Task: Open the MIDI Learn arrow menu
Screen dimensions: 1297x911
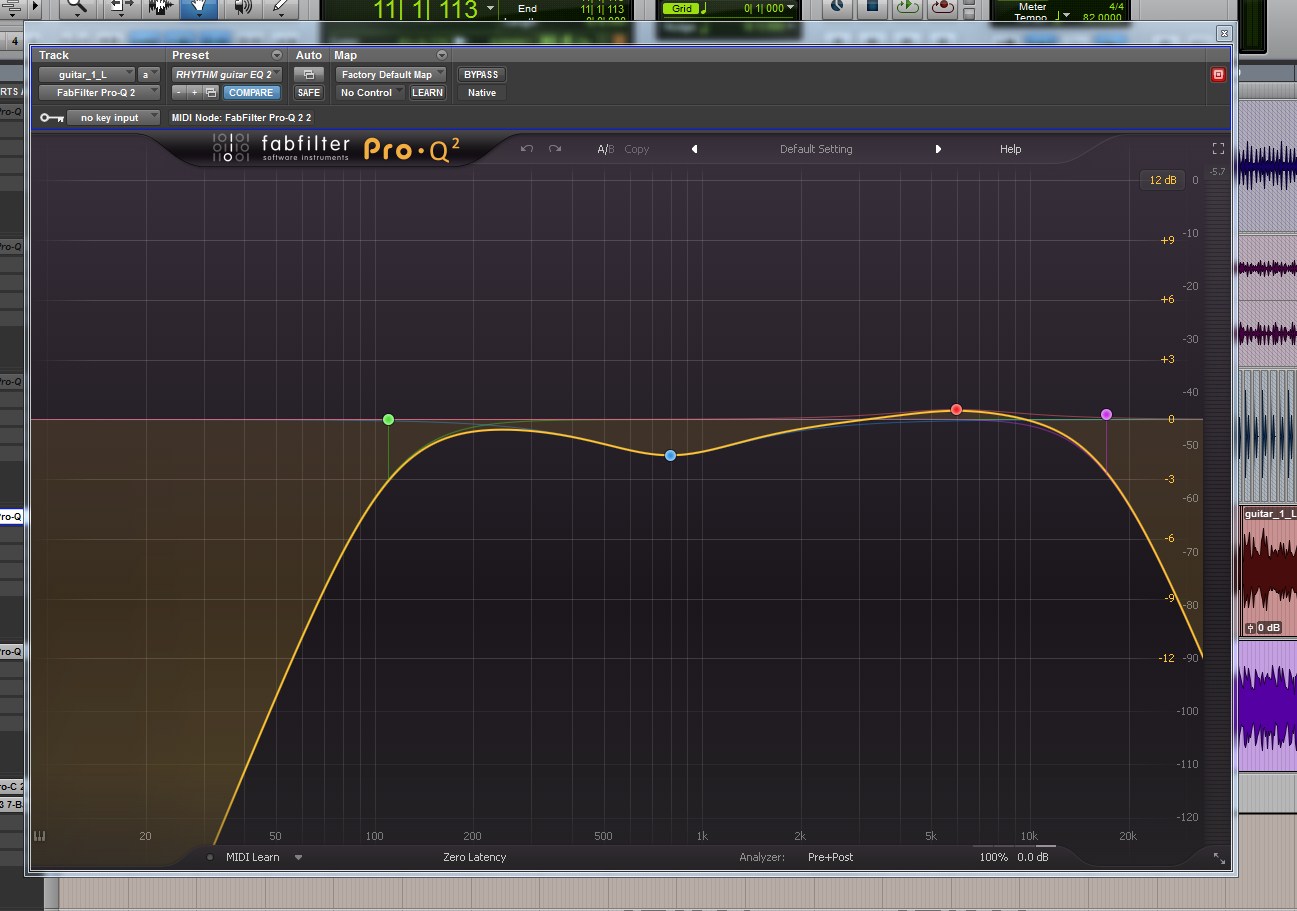Action: point(298,857)
